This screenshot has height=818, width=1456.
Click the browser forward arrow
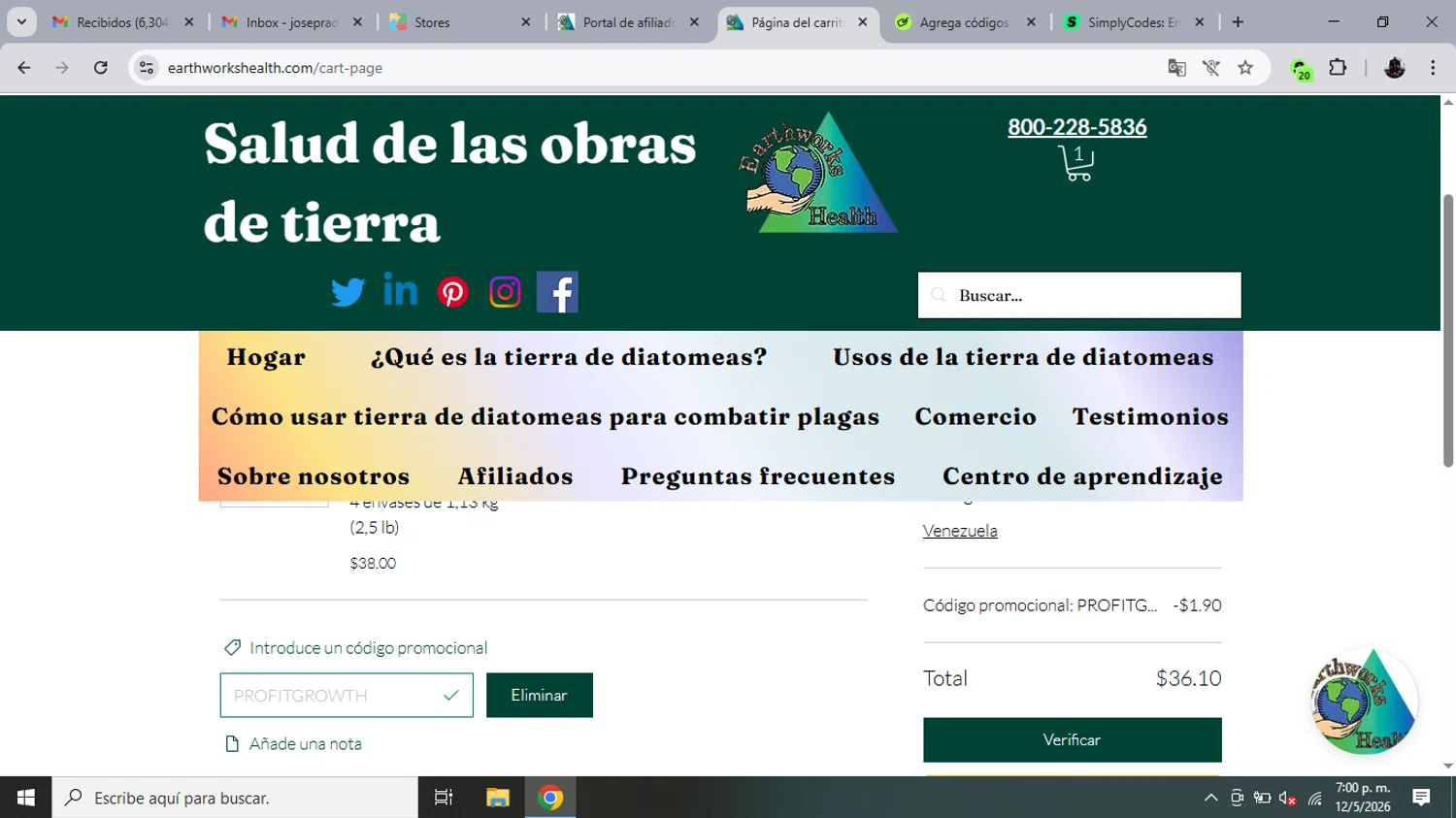62,68
